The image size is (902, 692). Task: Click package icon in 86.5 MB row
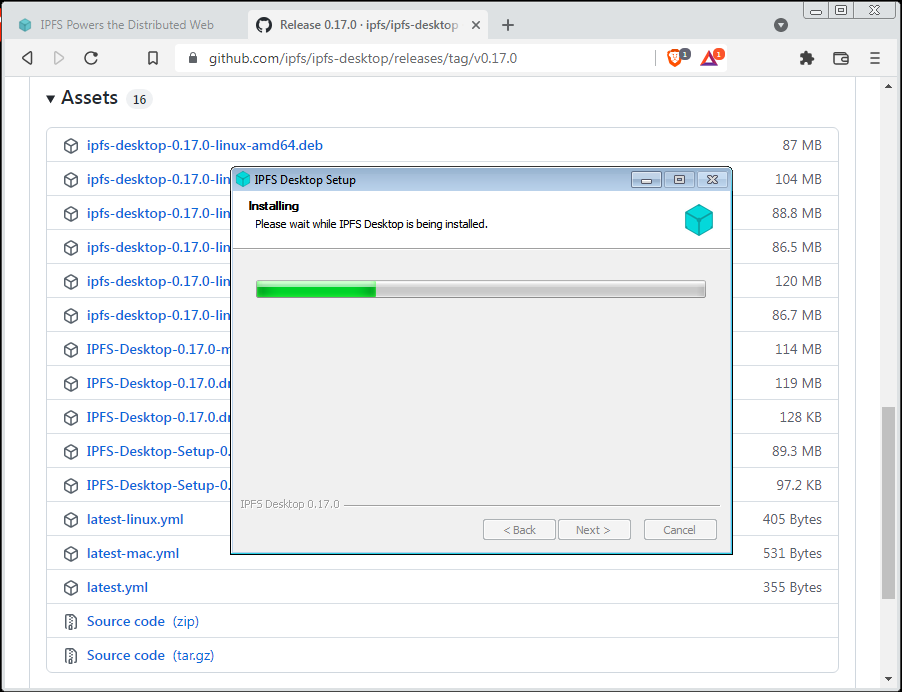tap(71, 247)
